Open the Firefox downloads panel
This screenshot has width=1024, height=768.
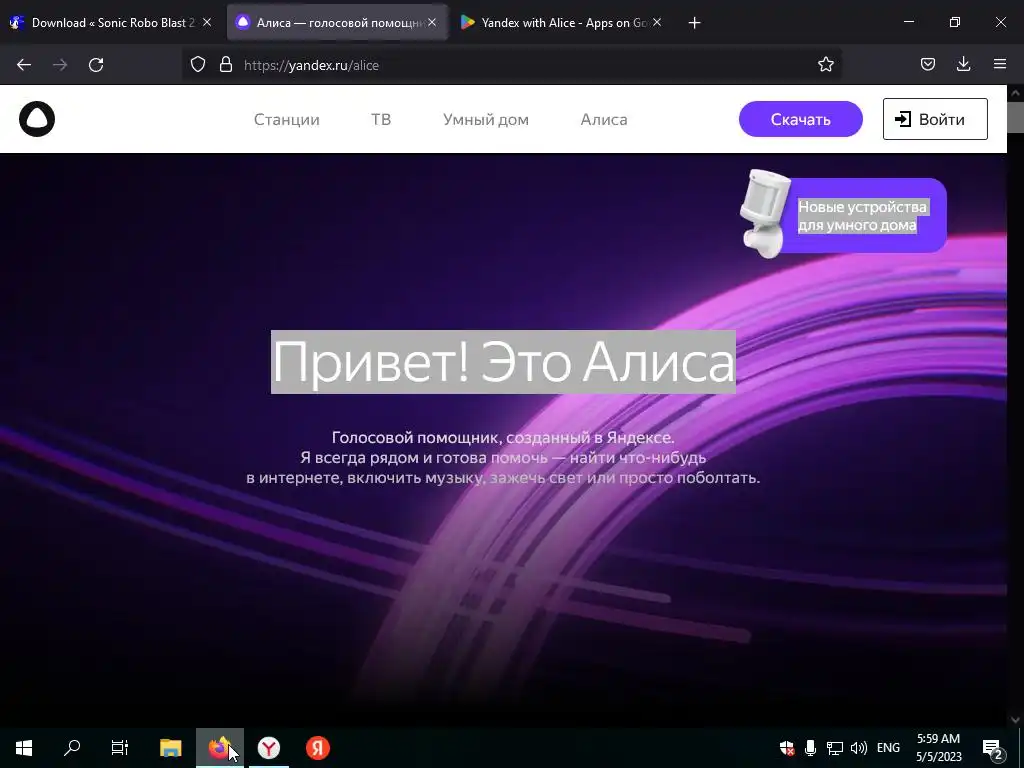[963, 65]
